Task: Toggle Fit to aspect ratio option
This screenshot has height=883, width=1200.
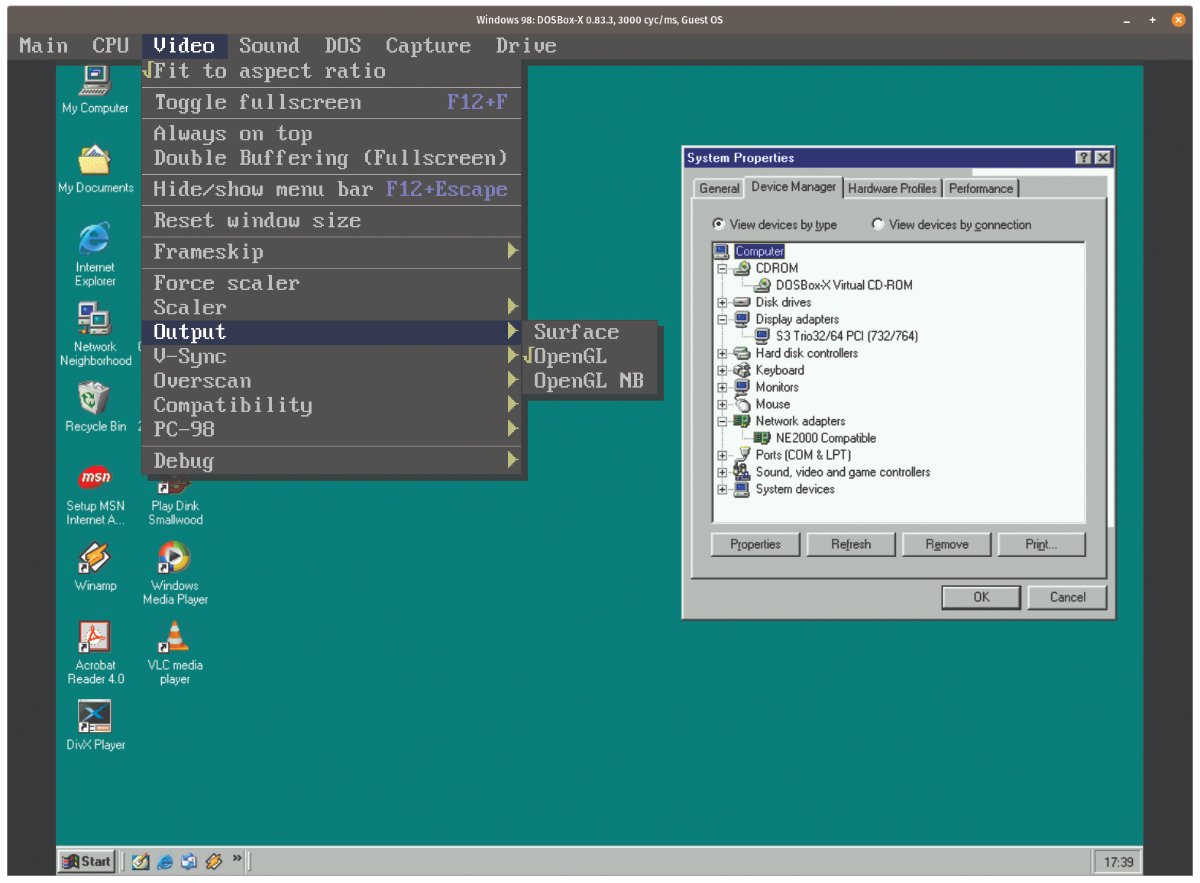Action: [x=331, y=71]
